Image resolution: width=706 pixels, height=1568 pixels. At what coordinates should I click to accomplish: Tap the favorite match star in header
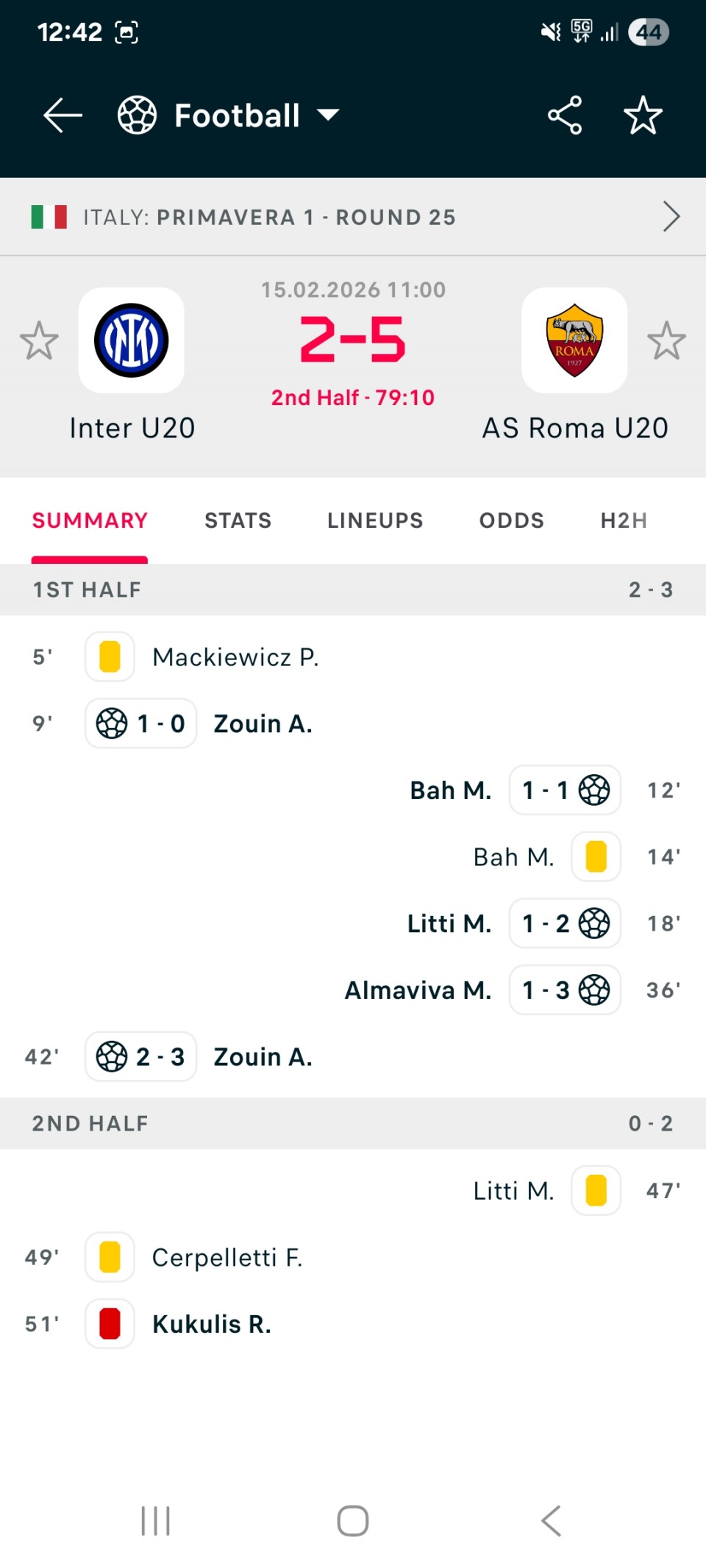(643, 115)
